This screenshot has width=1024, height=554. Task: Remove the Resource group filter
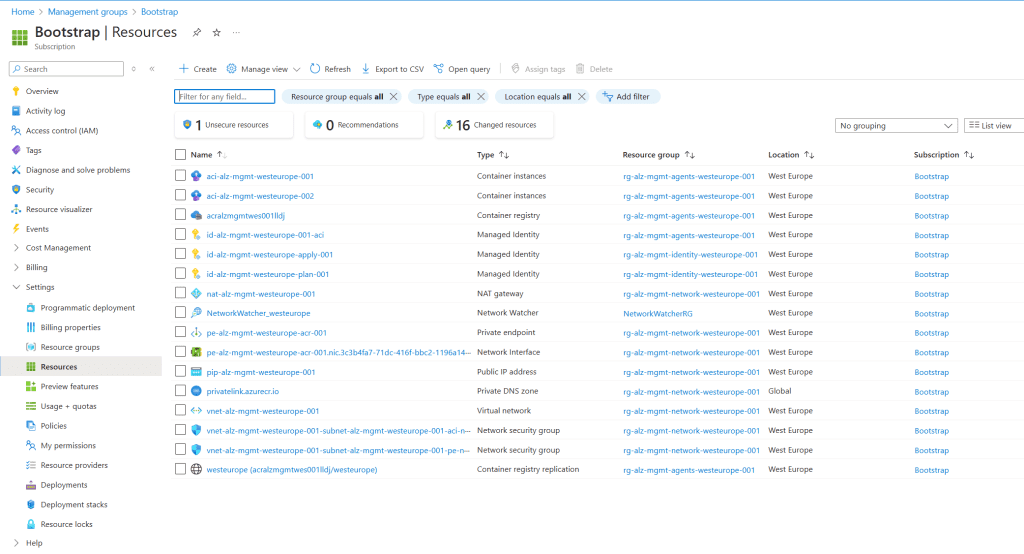(393, 97)
